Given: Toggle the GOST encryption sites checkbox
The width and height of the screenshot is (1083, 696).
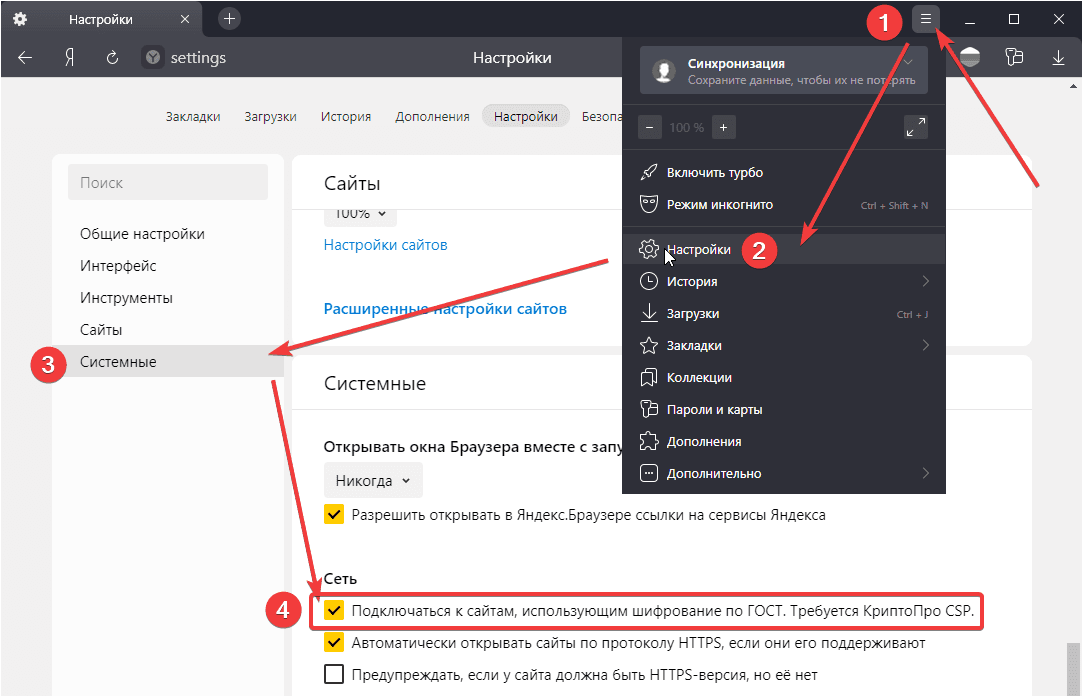Looking at the screenshot, I should coord(334,610).
